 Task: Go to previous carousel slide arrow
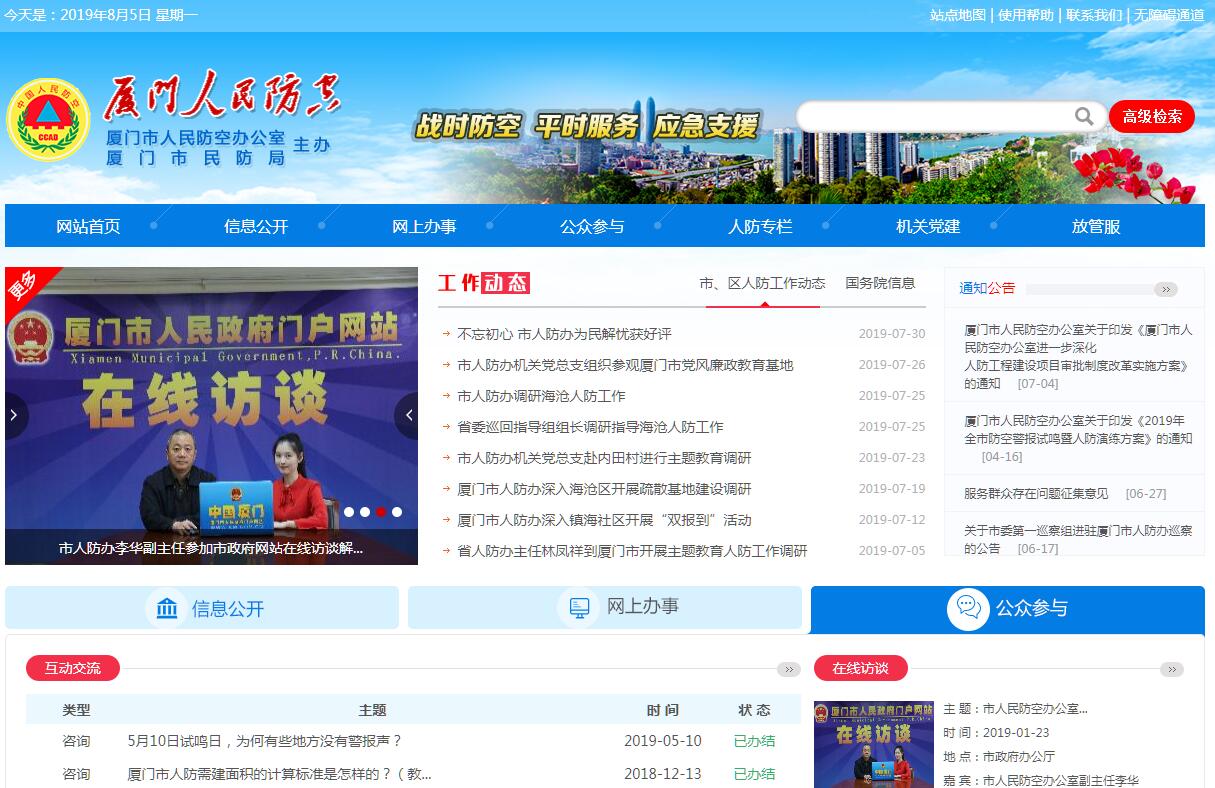coord(15,415)
